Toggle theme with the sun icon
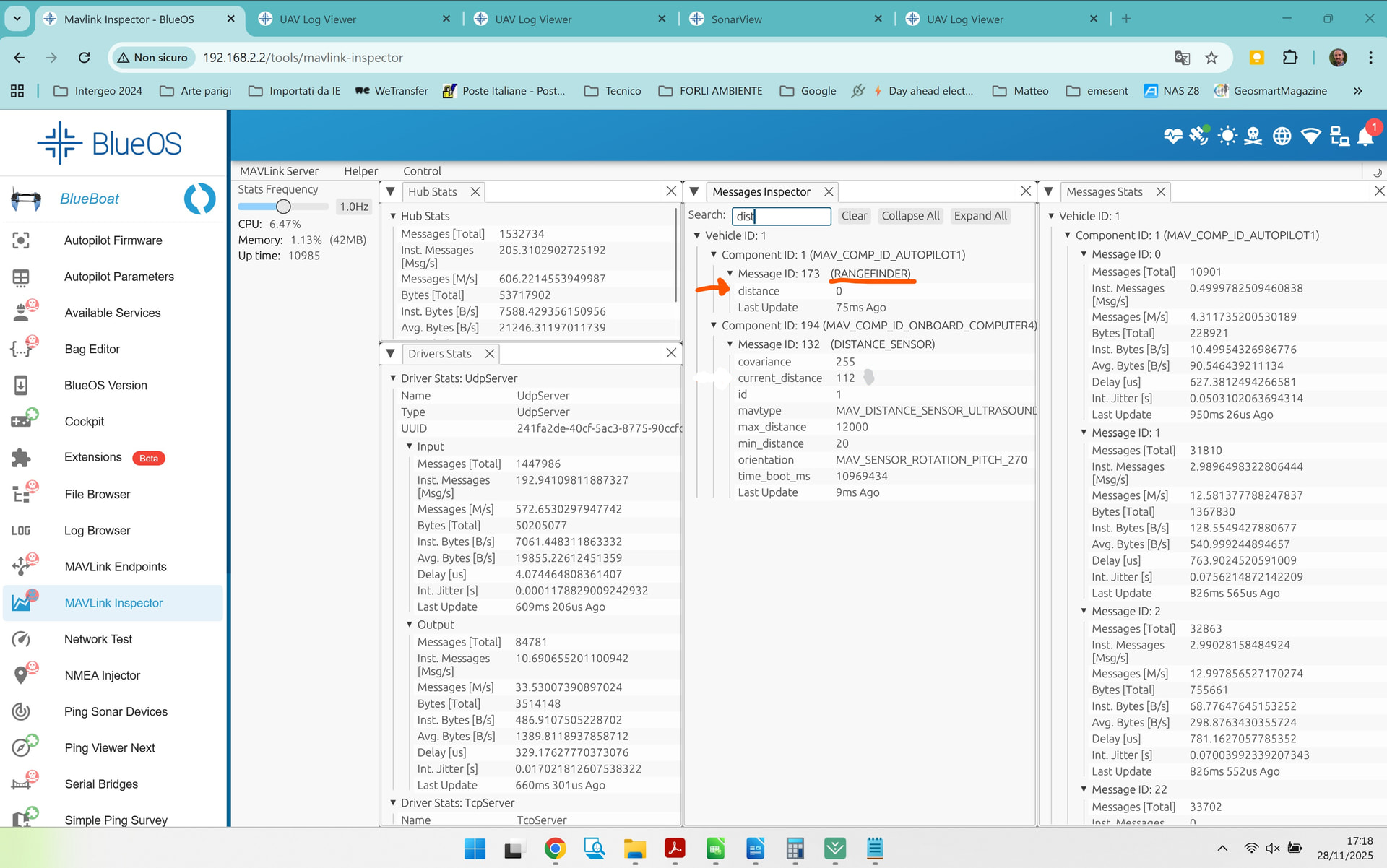 coord(1227,136)
